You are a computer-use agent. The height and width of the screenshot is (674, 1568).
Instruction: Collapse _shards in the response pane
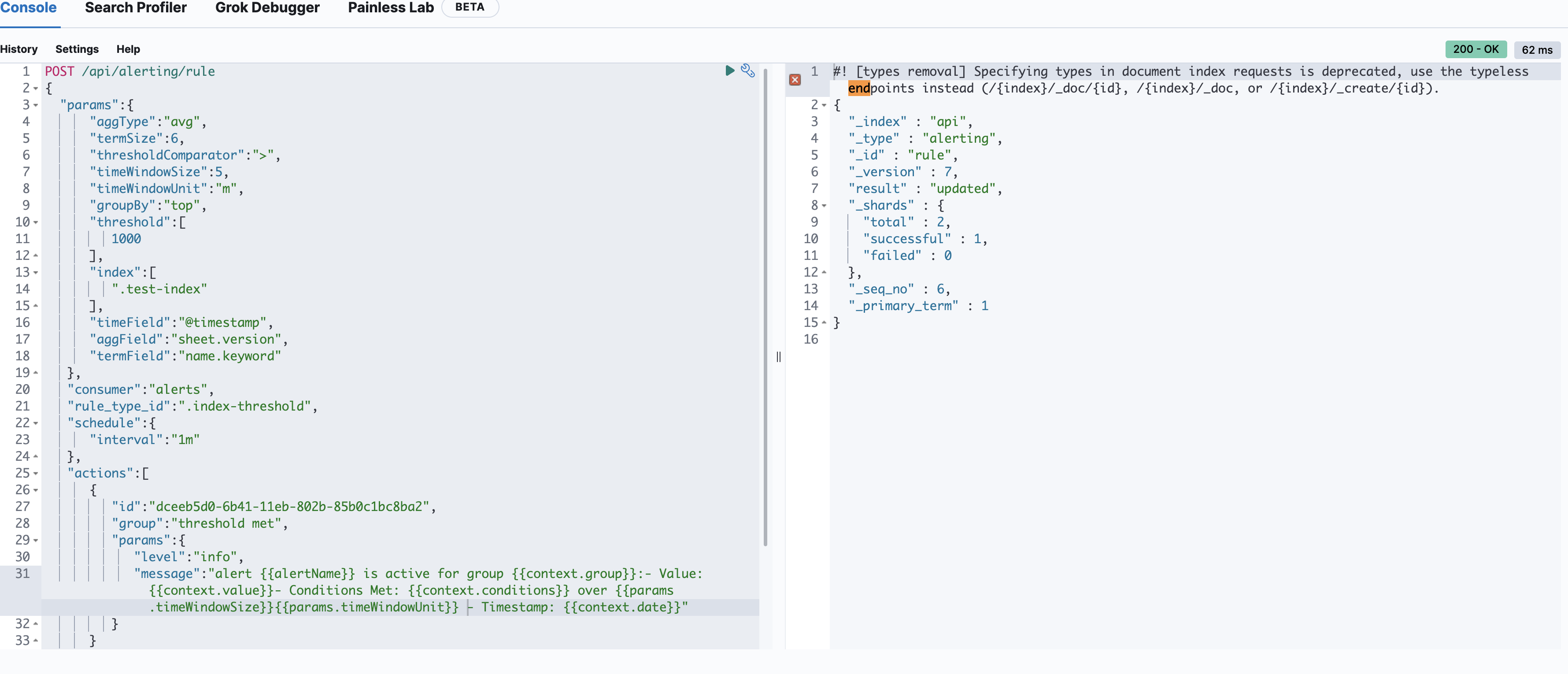click(824, 206)
